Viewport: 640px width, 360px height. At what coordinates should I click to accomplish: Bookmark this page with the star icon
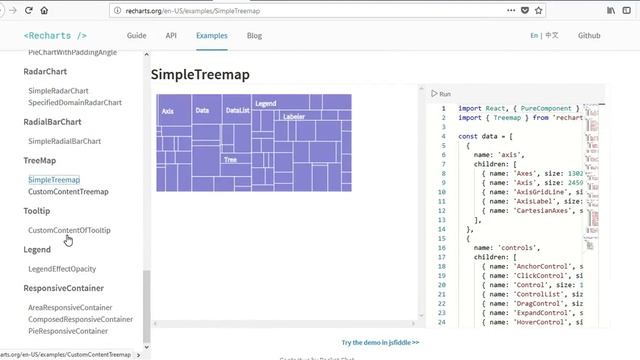pyautogui.click(x=538, y=11)
